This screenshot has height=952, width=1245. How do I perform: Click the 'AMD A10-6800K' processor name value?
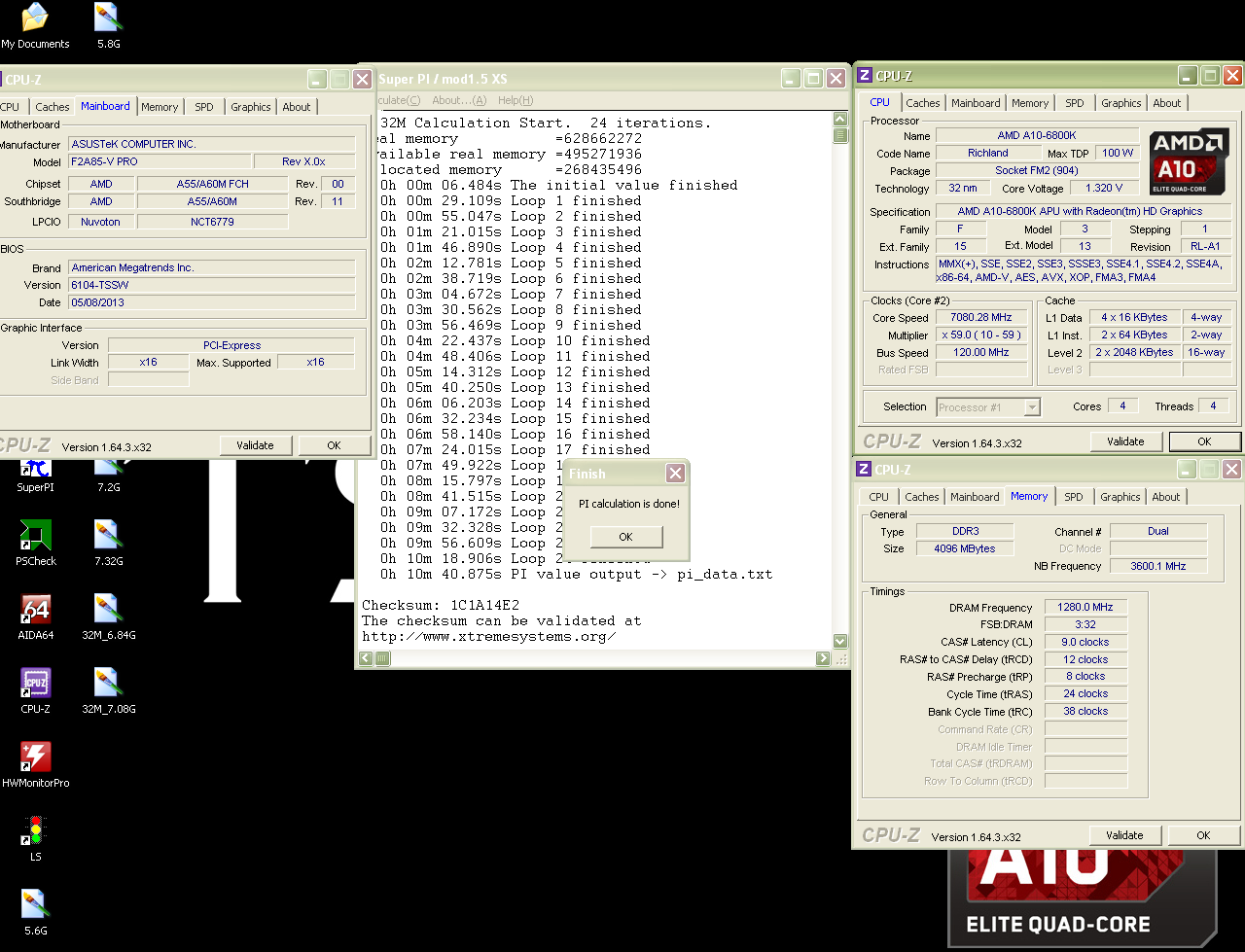point(1037,136)
